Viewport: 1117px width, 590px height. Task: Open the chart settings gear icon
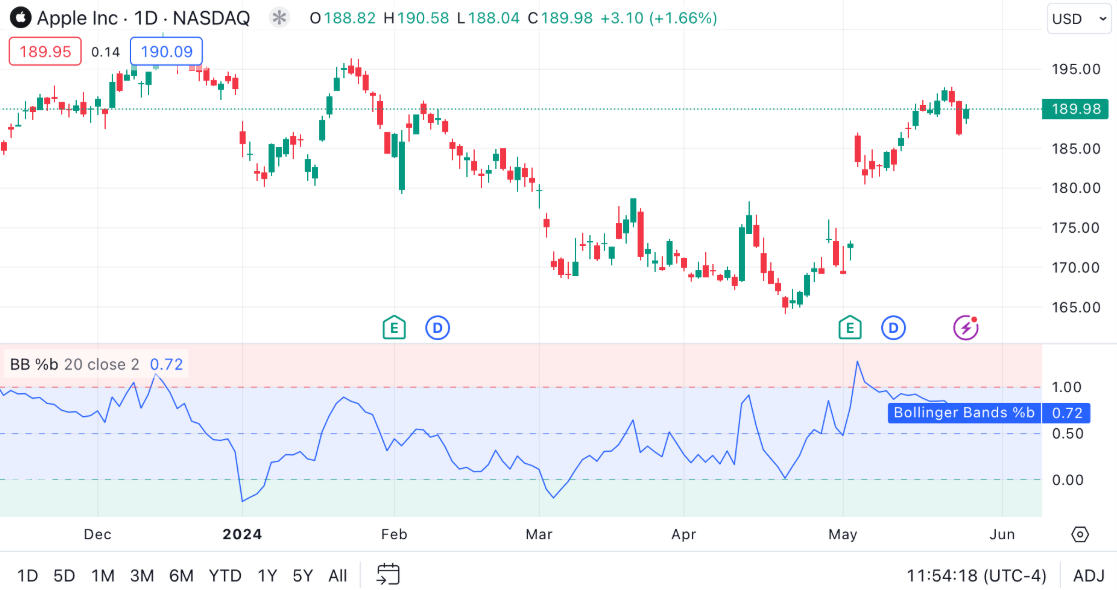1080,534
